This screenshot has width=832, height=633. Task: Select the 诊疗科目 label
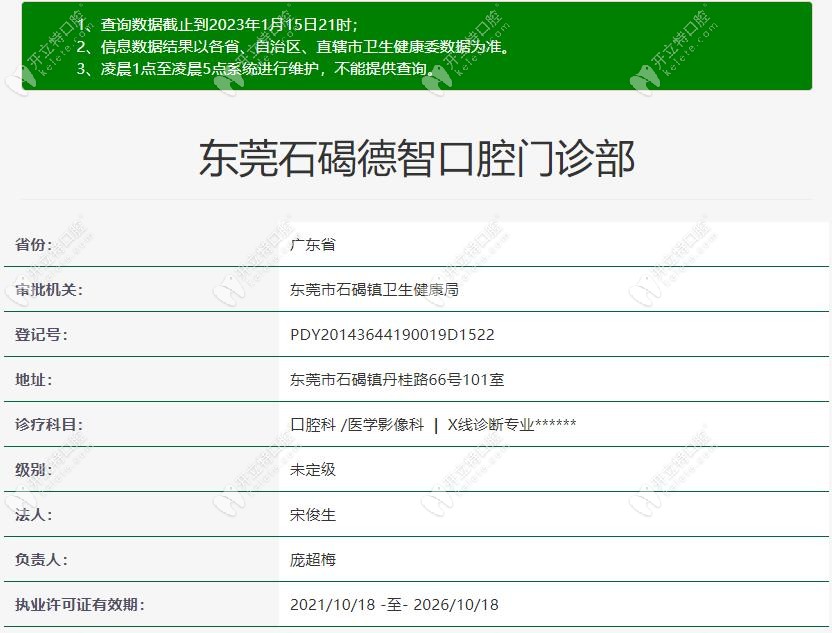pos(49,424)
